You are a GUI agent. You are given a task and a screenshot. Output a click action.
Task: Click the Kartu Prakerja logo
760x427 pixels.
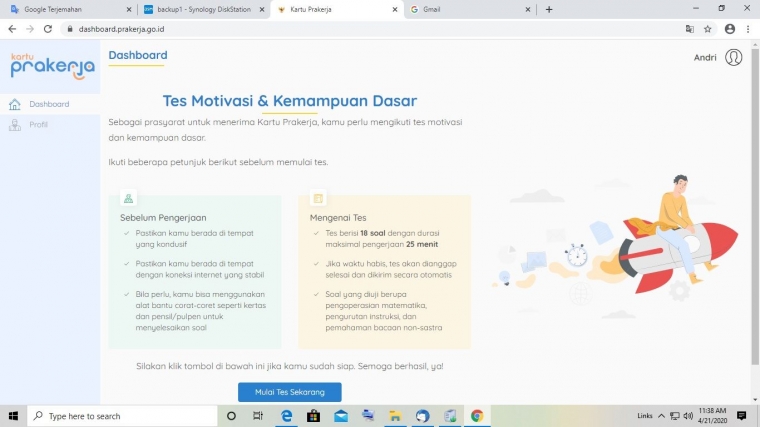(x=52, y=66)
